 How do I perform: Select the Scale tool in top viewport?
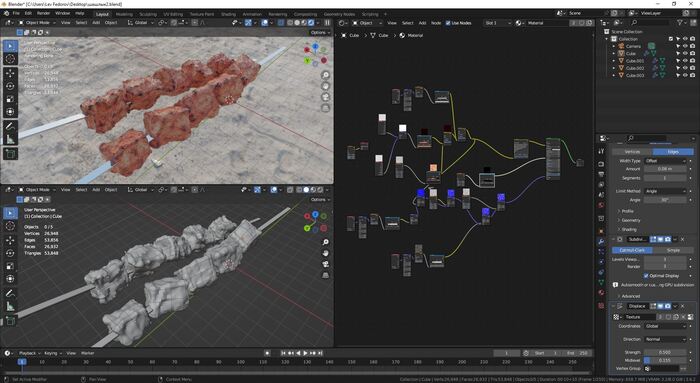pos(10,99)
